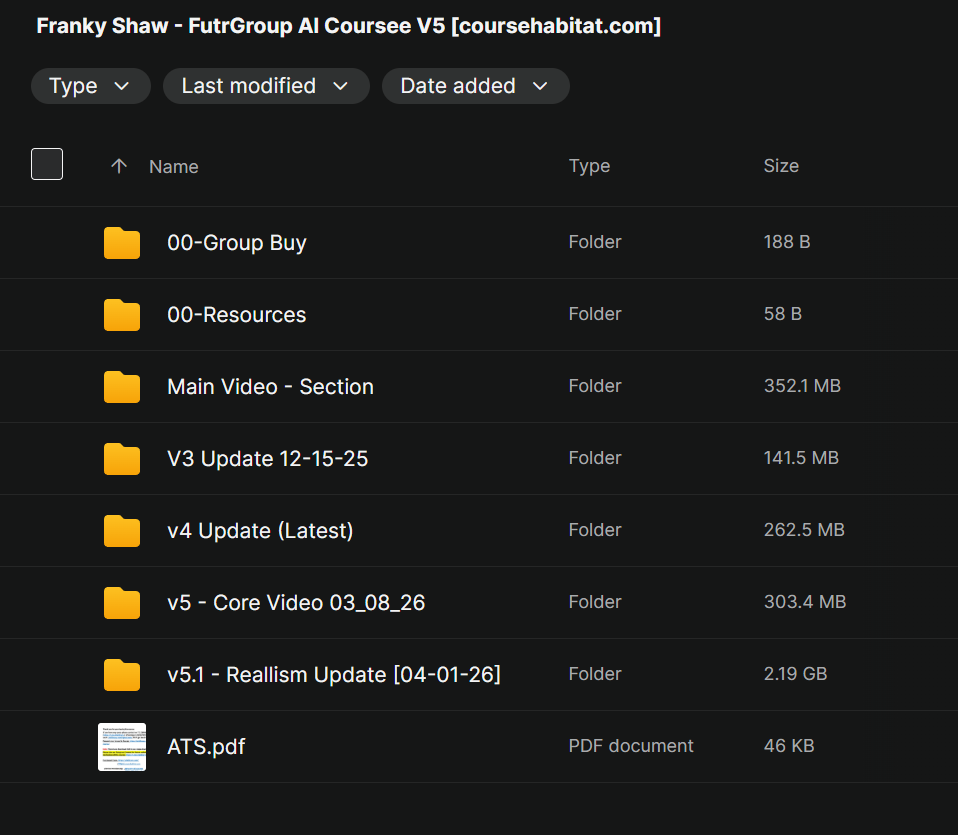958x835 pixels.
Task: Open the Type filter dropdown
Action: click(x=90, y=86)
